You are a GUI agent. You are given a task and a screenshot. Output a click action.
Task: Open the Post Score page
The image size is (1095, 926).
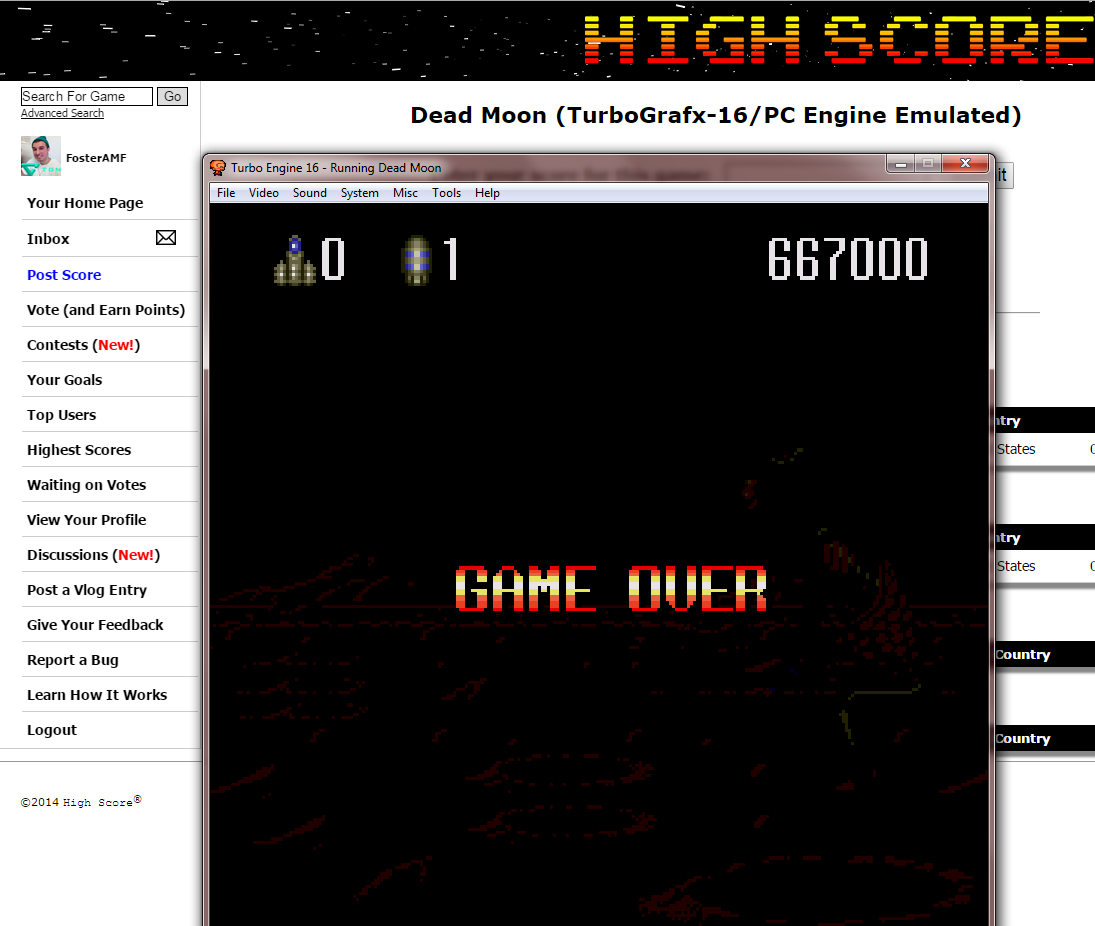click(x=64, y=275)
